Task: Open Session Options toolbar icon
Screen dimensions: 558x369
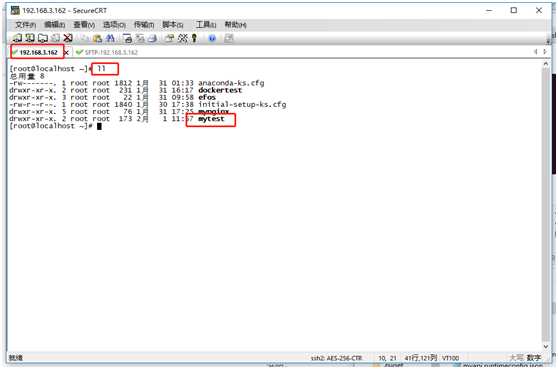Action: [170, 38]
